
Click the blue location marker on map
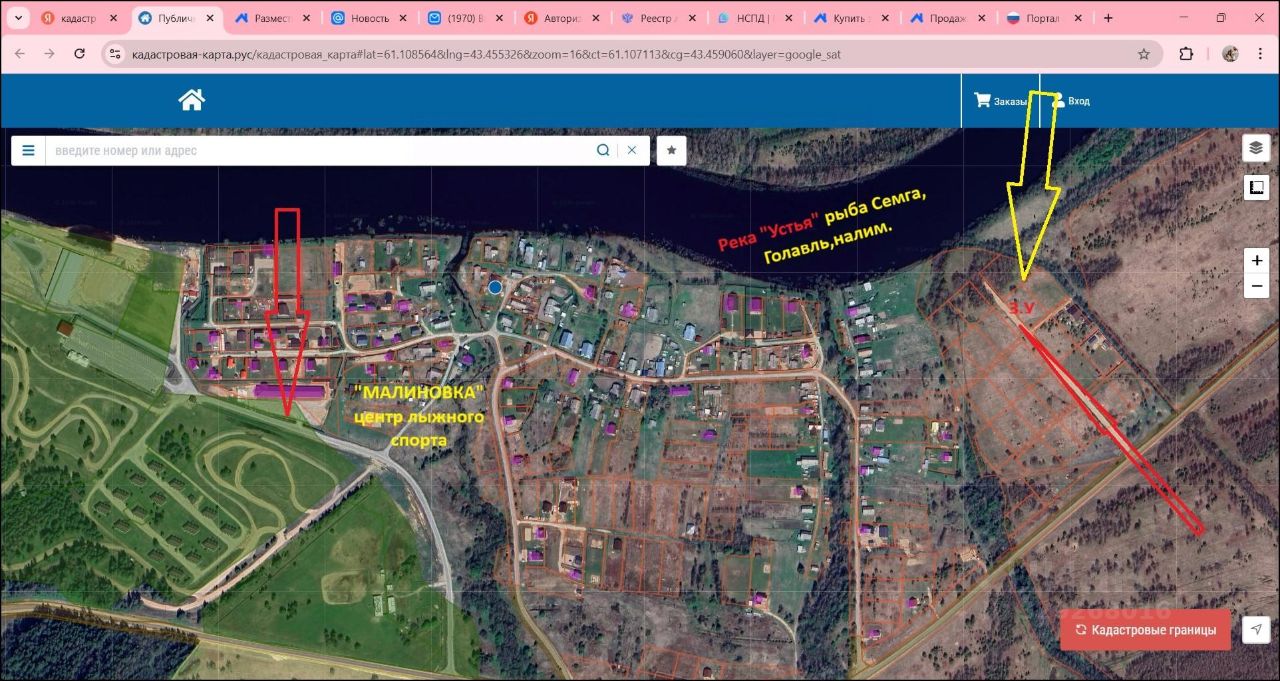[x=495, y=287]
